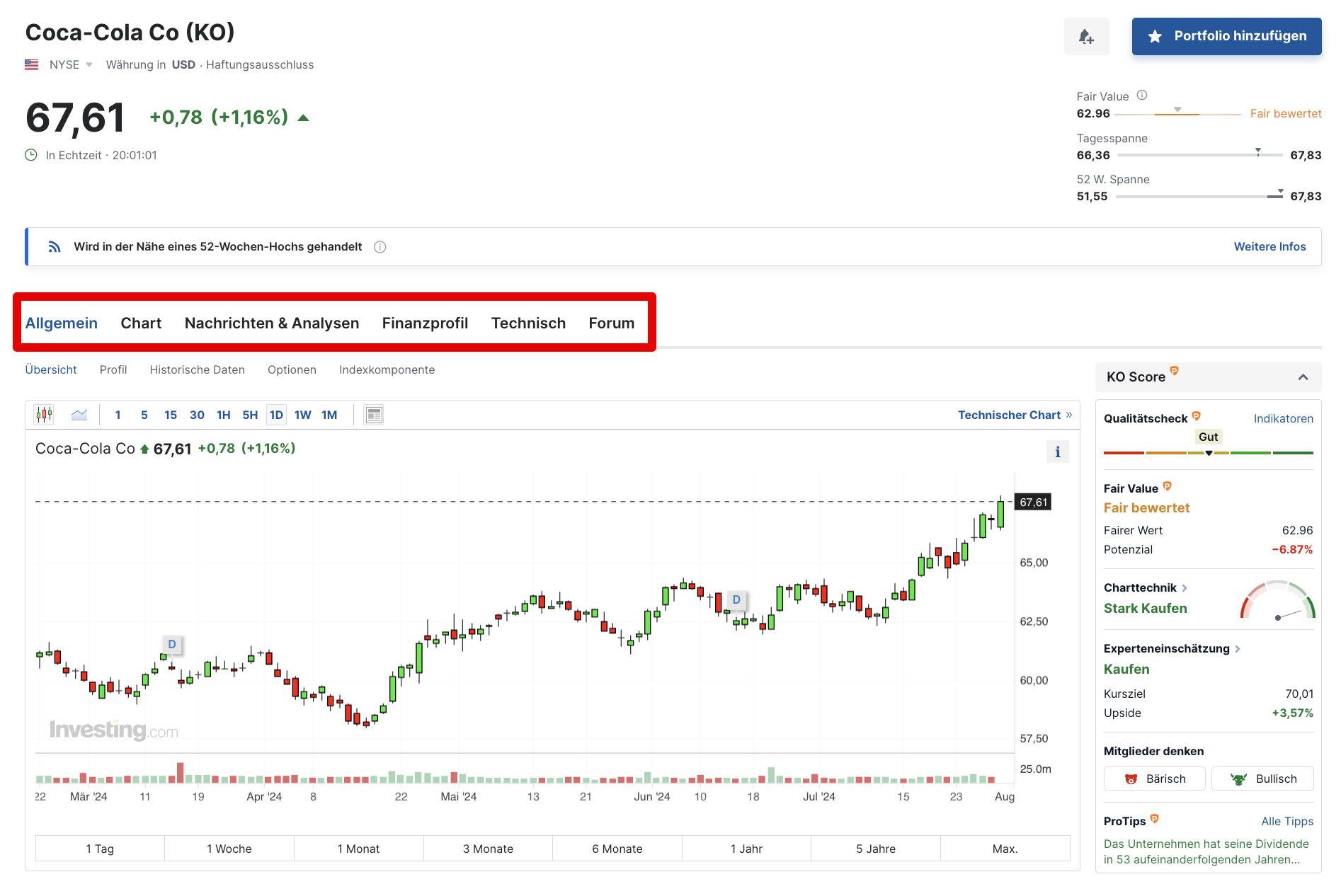Vote Bullisch sentiment
The width and height of the screenshot is (1341, 896).
pos(1262,779)
